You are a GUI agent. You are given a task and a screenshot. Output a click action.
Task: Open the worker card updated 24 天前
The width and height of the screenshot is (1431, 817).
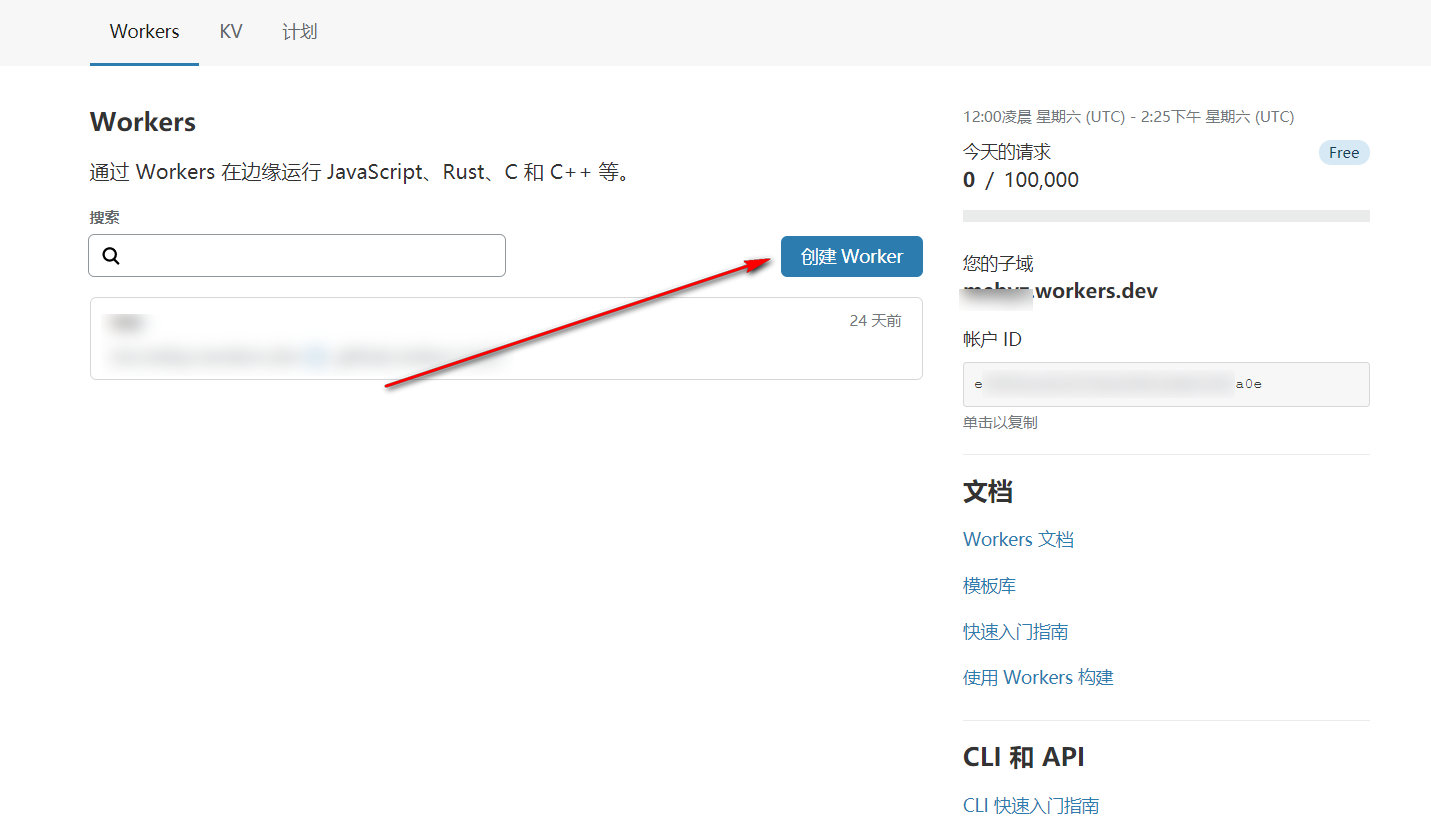click(x=506, y=338)
